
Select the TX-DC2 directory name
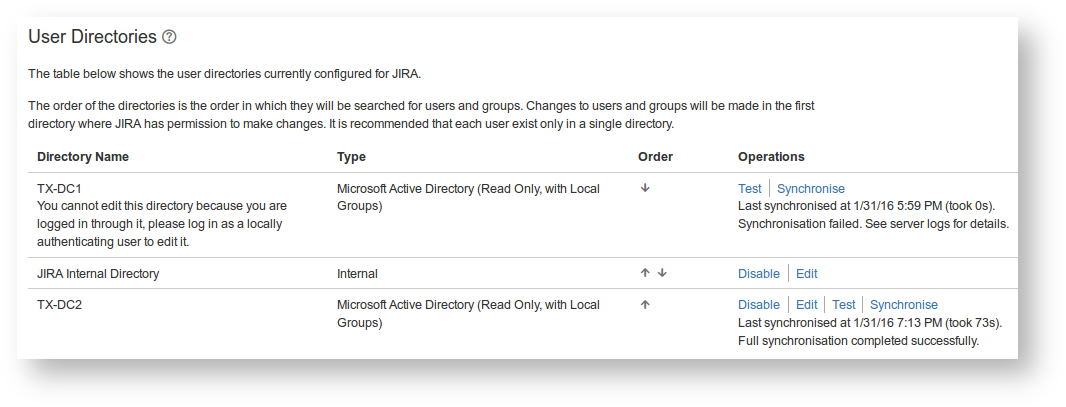[59, 305]
